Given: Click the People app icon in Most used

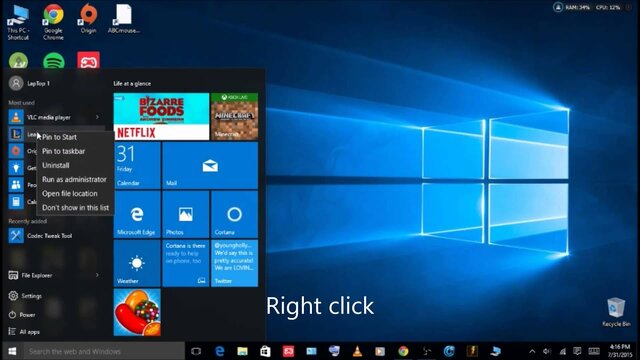Looking at the screenshot, I should [16, 185].
